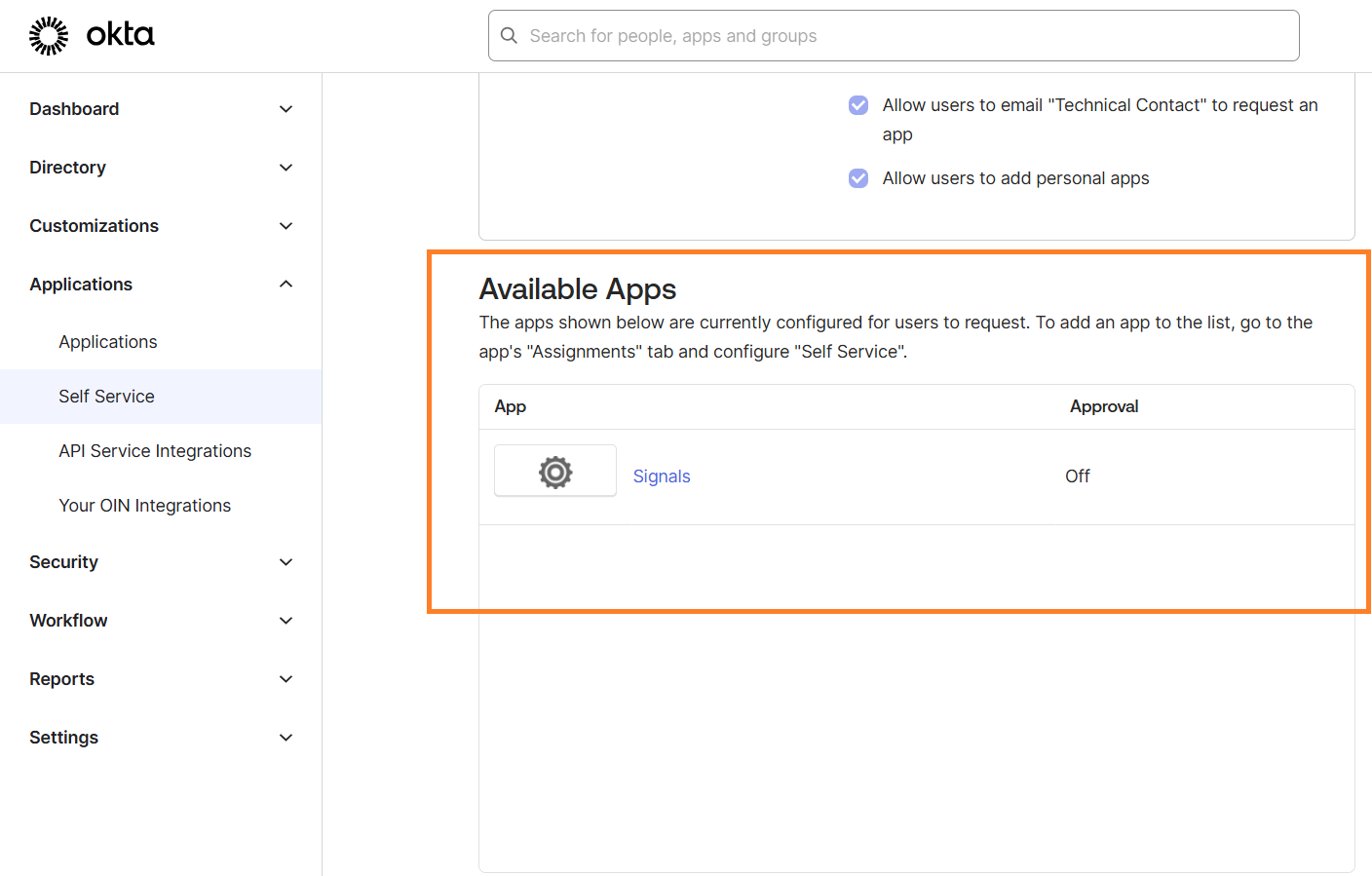
Task: Expand the Dashboard menu chevron
Action: tap(286, 109)
